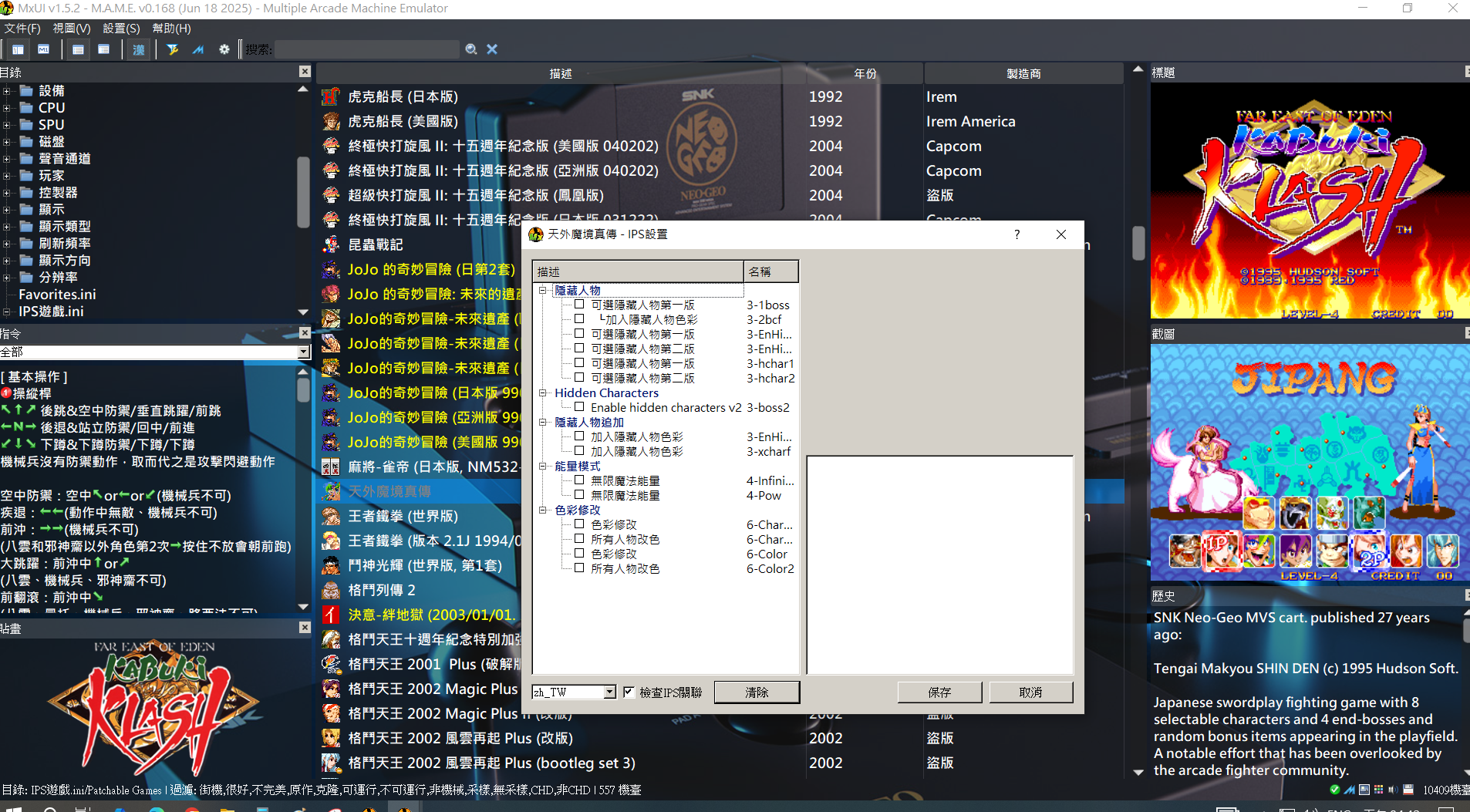Click the 描述 header in IPS dialog
This screenshot has height=812, width=1470.
pyautogui.click(x=638, y=271)
